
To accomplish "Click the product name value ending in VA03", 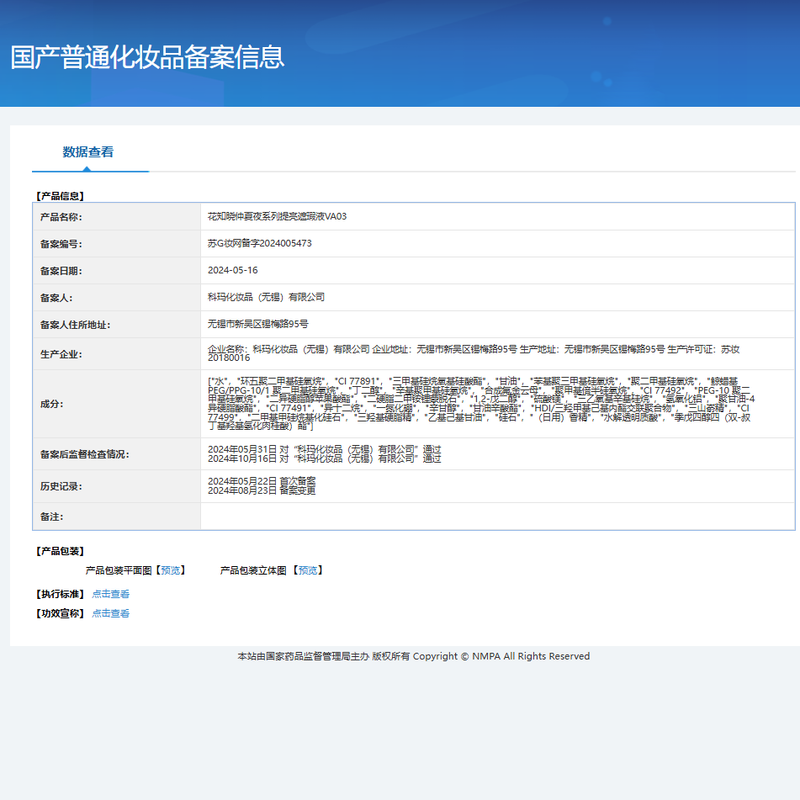I will [276, 216].
